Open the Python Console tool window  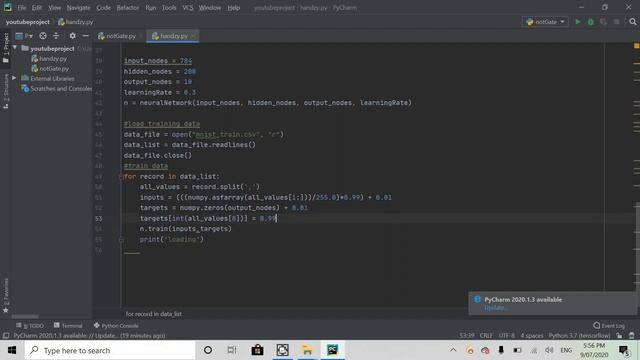[x=116, y=326]
